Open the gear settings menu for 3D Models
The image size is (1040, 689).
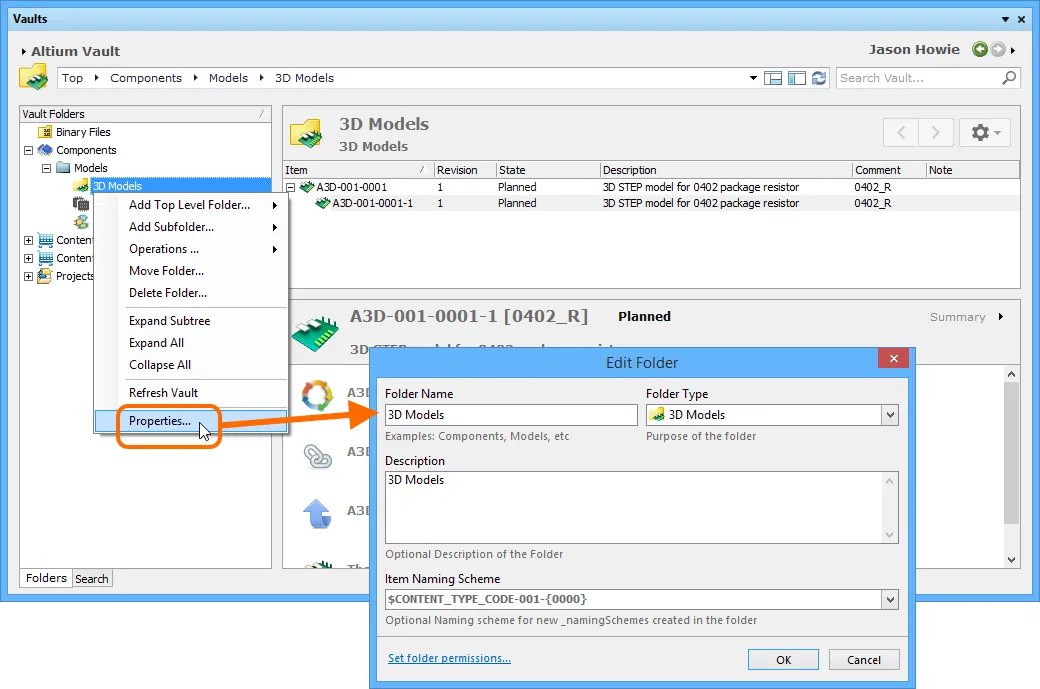(x=985, y=133)
